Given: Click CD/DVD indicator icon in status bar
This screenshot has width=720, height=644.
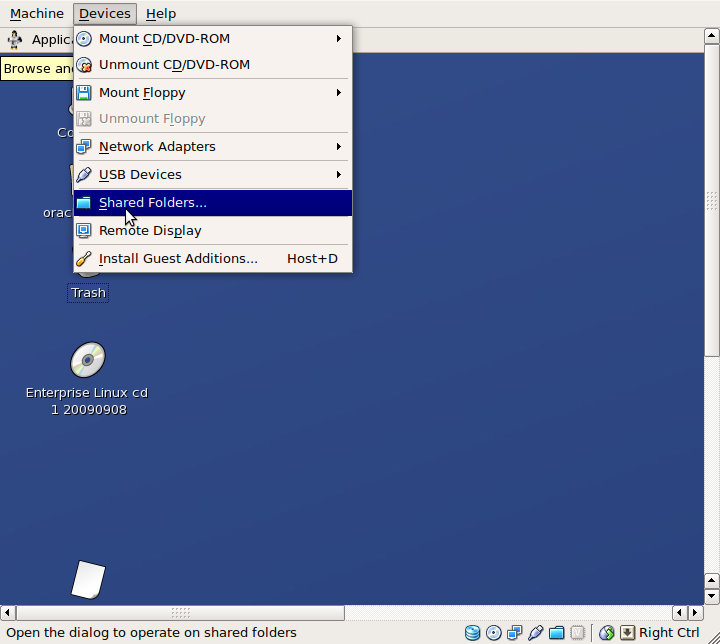Looking at the screenshot, I should [x=494, y=633].
